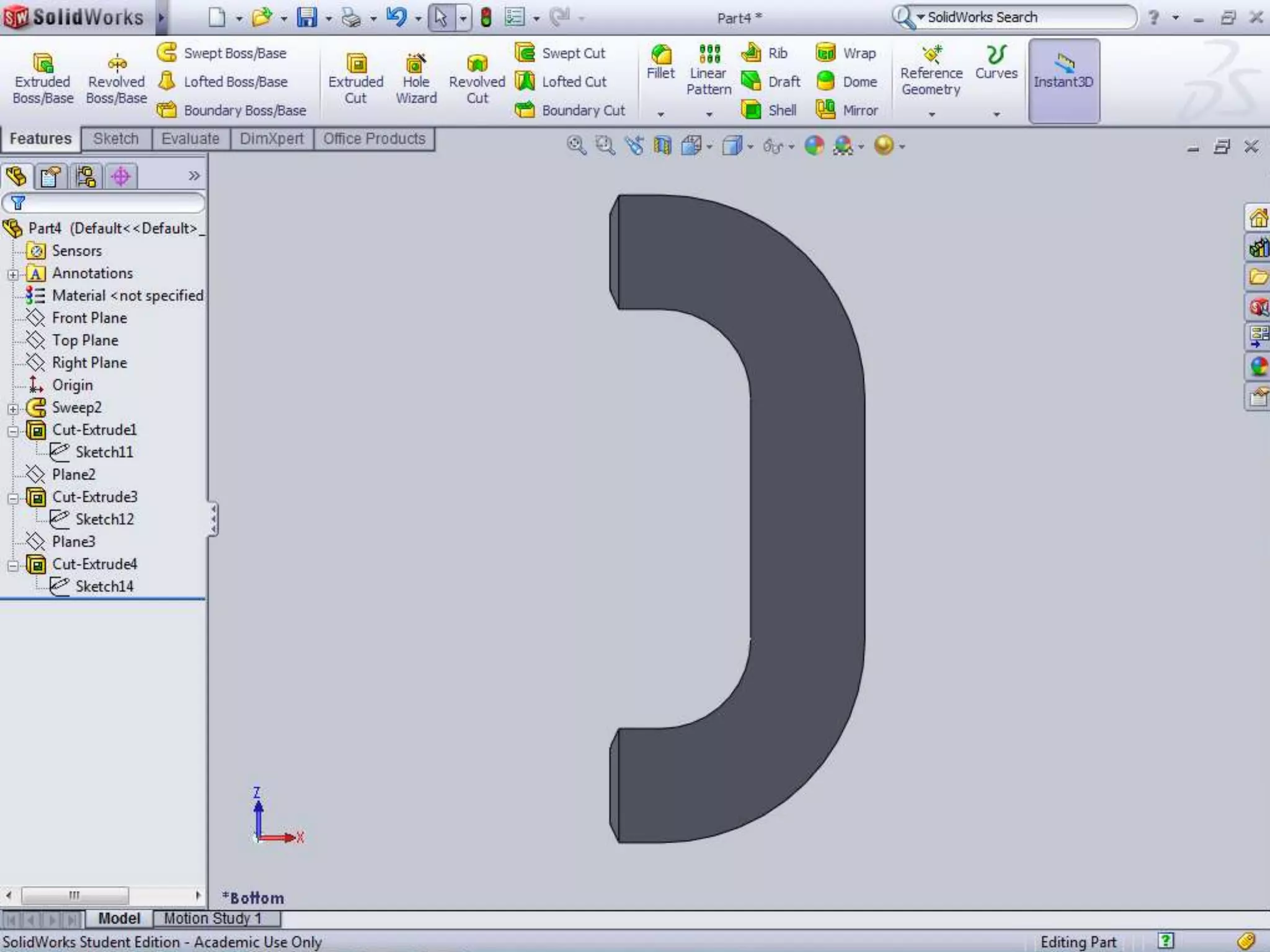1270x952 pixels.
Task: Select Sketch14 in the feature tree
Action: (104, 586)
